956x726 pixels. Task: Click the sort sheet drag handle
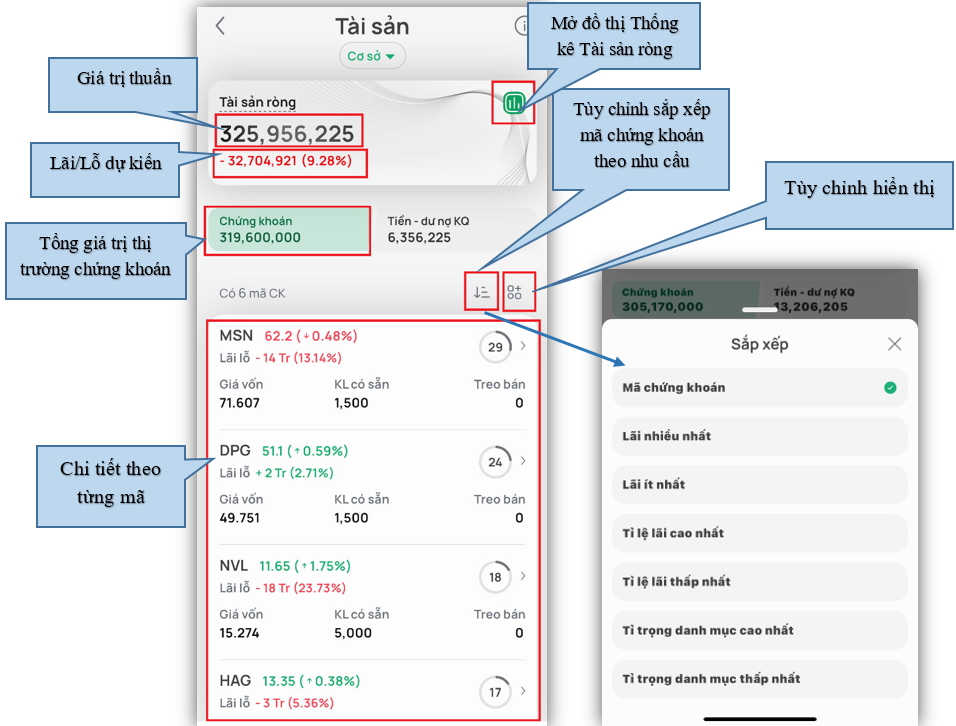760,310
